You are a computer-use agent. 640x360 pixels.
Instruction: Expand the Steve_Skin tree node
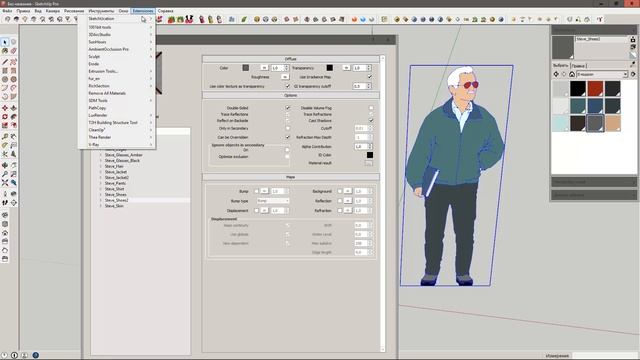click(x=100, y=206)
